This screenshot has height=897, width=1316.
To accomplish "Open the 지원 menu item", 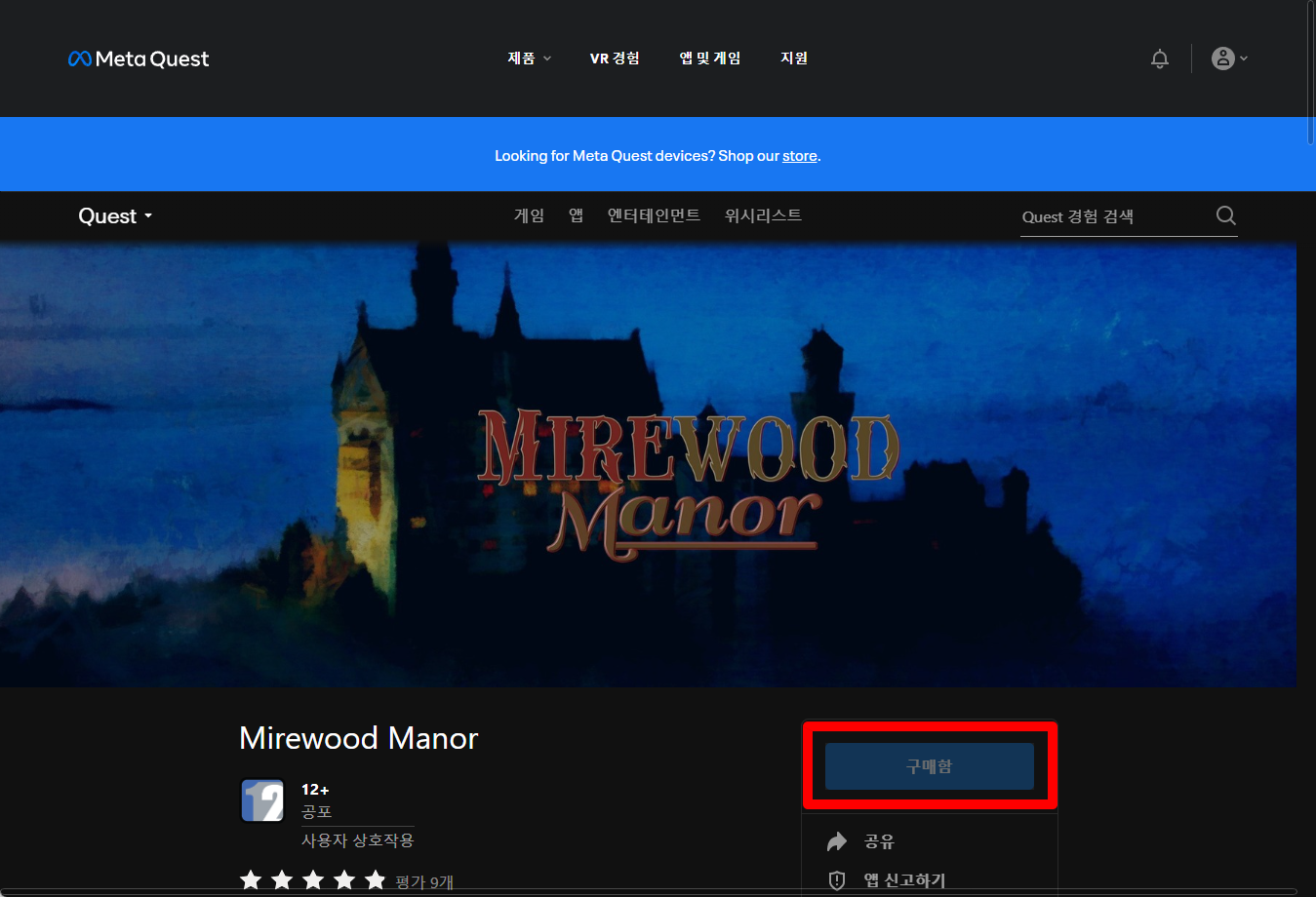I will coord(794,58).
